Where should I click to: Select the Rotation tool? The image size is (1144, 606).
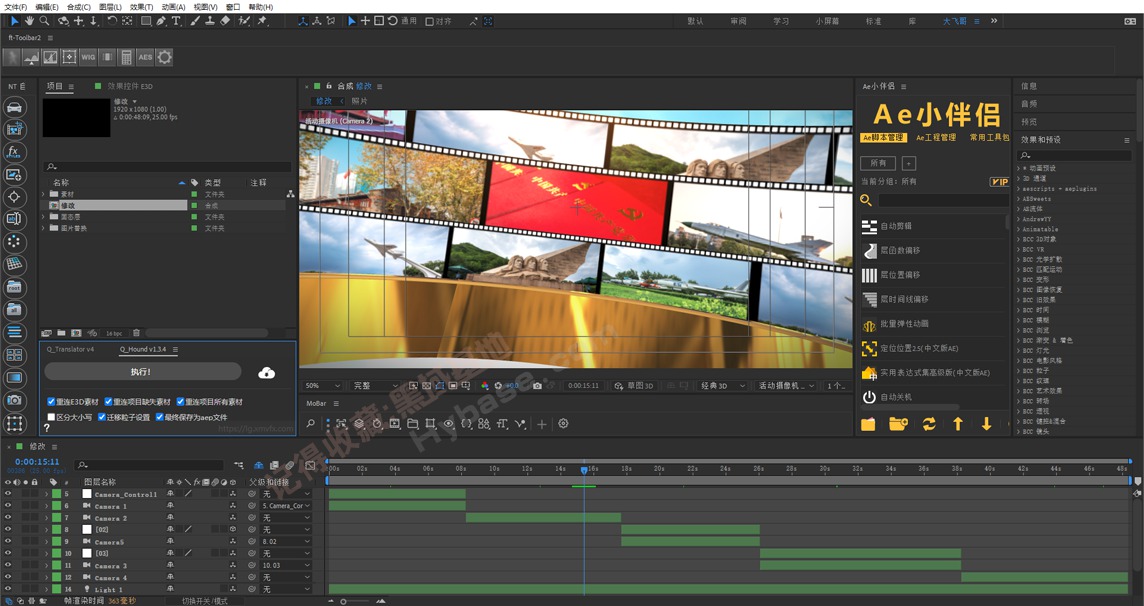tap(112, 21)
